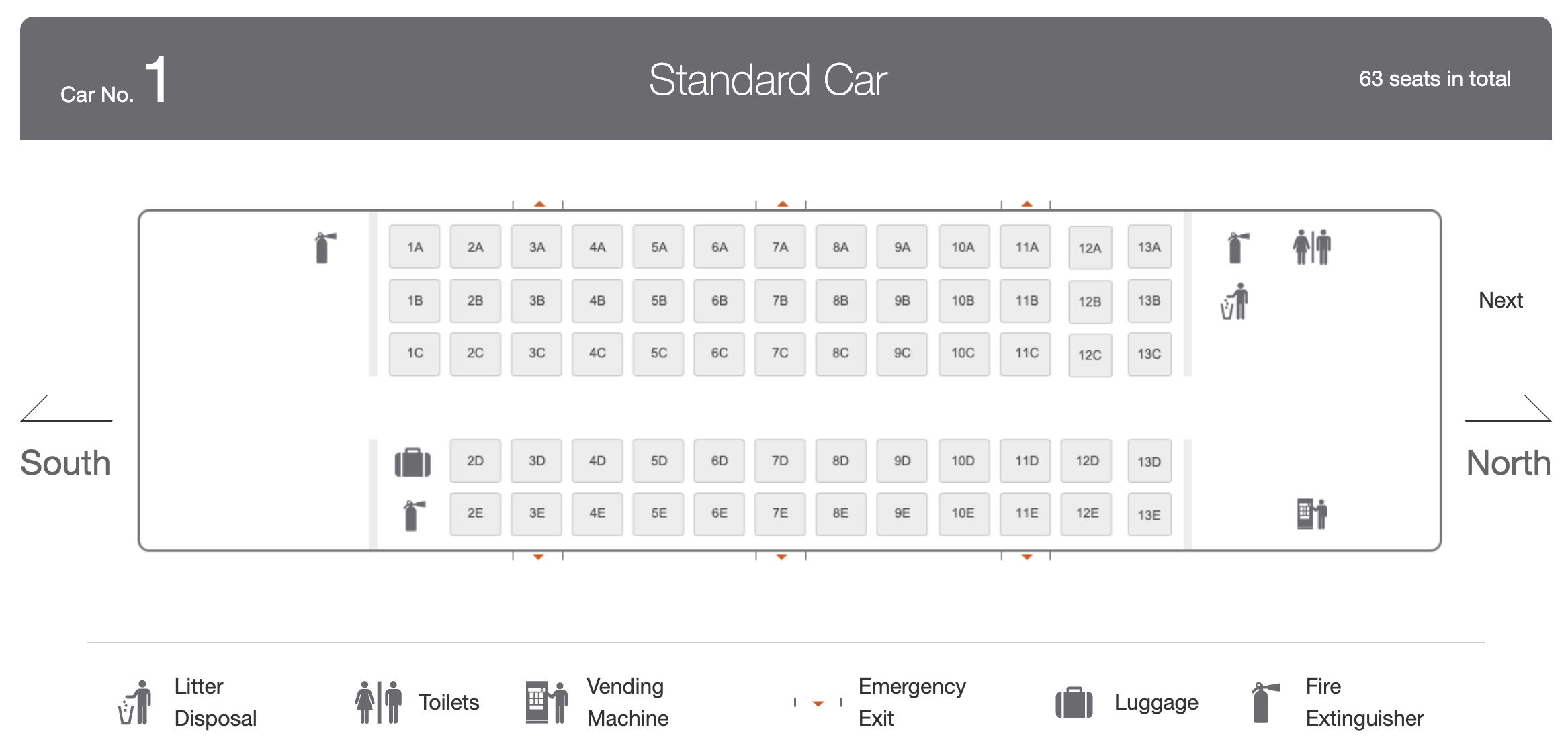Select seat 13E

1149,515
